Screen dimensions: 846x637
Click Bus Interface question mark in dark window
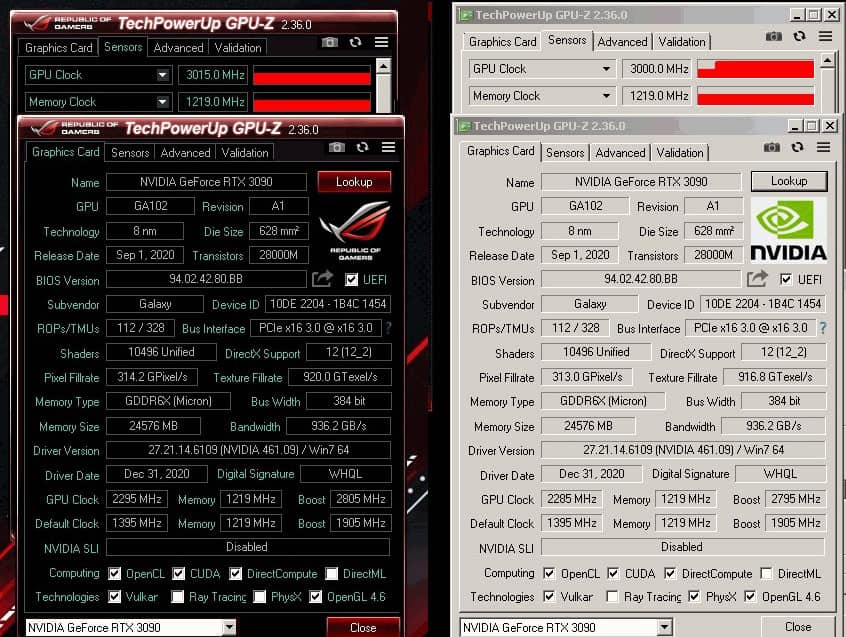click(388, 327)
